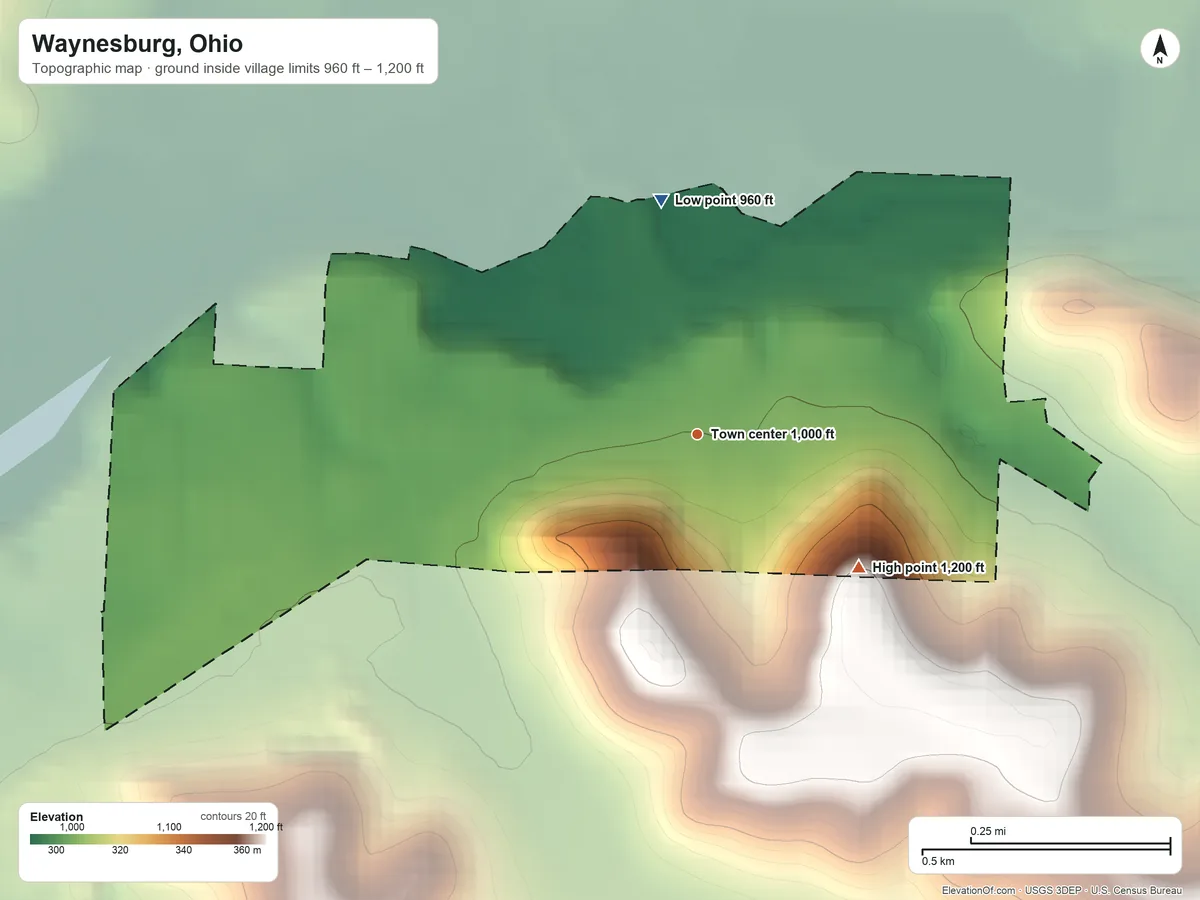Click the '0.25 mi' scale bar label
The height and width of the screenshot is (900, 1200).
988,831
